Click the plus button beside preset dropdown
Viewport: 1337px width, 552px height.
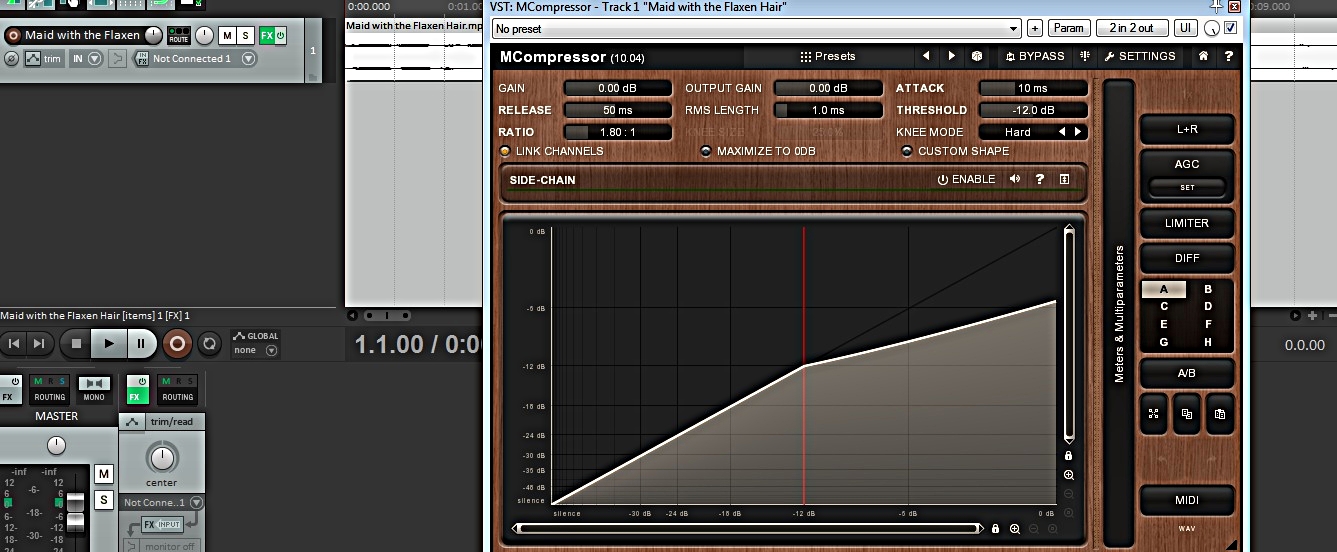pyautogui.click(x=1035, y=29)
